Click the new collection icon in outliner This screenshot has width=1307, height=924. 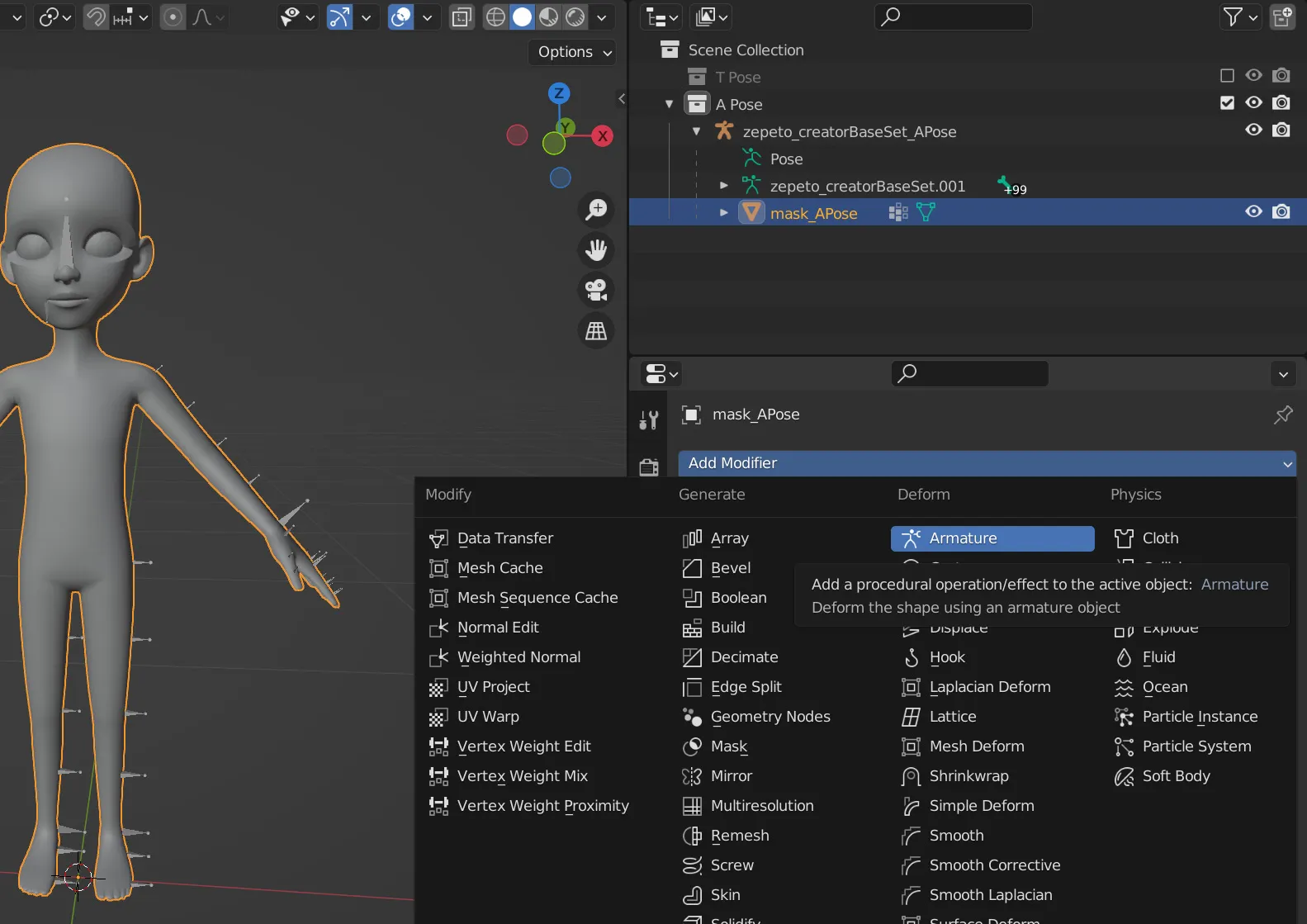pyautogui.click(x=1282, y=17)
